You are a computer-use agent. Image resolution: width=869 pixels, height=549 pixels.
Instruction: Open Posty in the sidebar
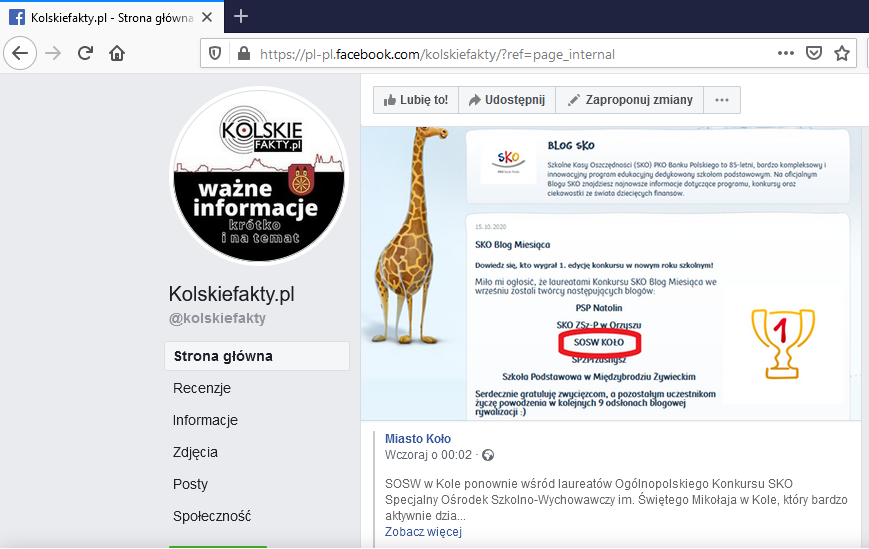coord(190,484)
